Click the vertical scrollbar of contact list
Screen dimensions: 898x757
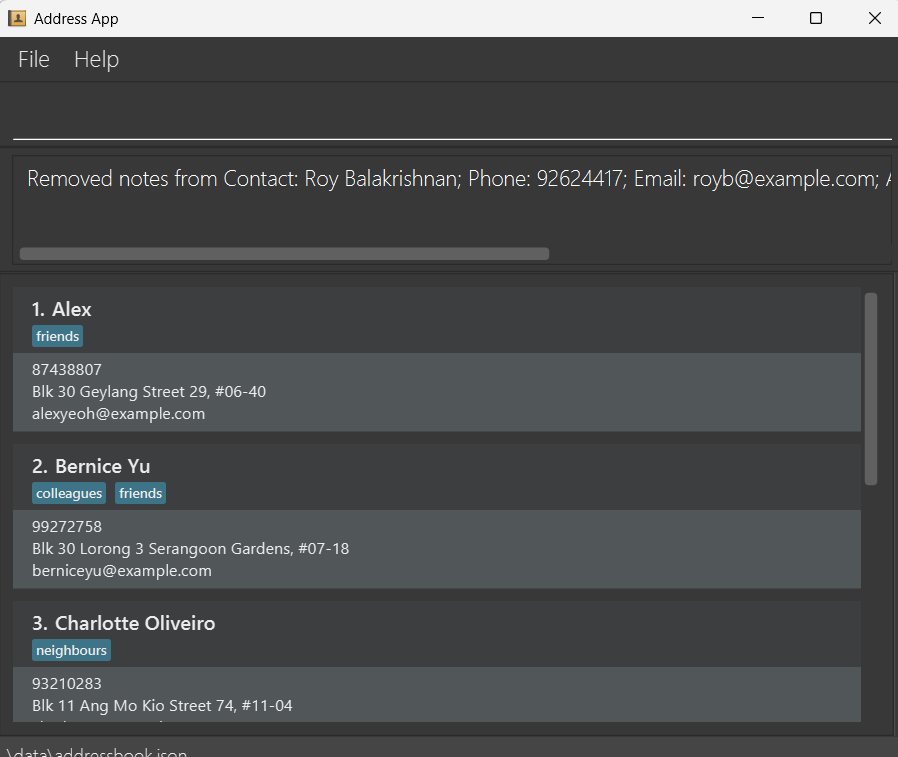(x=870, y=388)
